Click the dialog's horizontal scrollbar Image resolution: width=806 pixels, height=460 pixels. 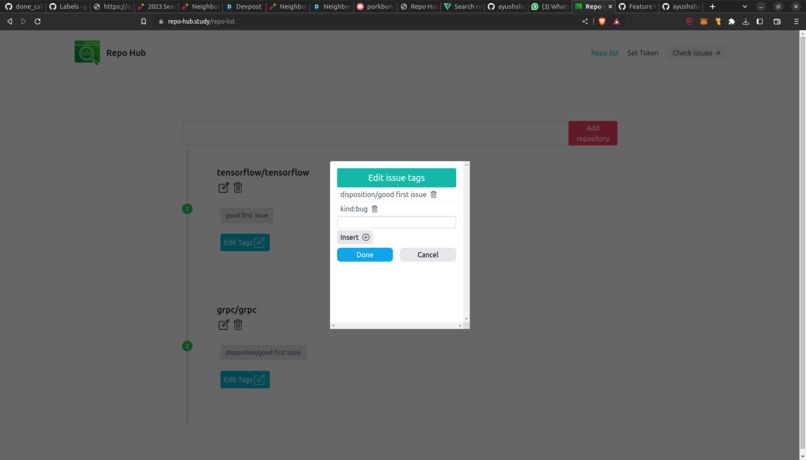click(396, 325)
